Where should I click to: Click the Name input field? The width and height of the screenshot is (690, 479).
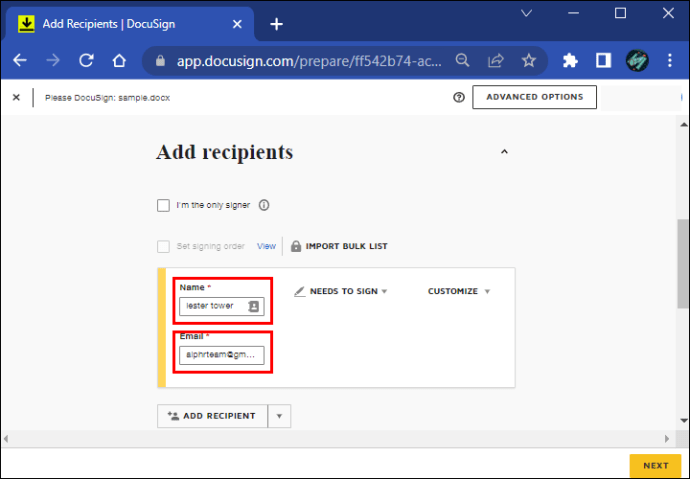pos(222,306)
